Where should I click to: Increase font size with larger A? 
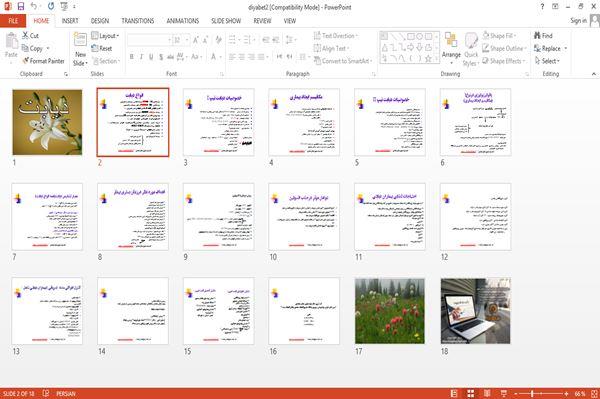pos(196,40)
